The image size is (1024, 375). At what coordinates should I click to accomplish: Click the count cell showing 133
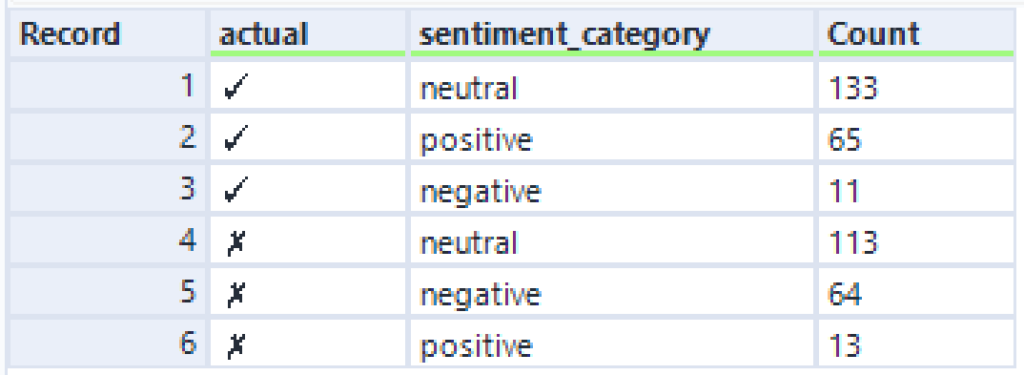point(916,86)
